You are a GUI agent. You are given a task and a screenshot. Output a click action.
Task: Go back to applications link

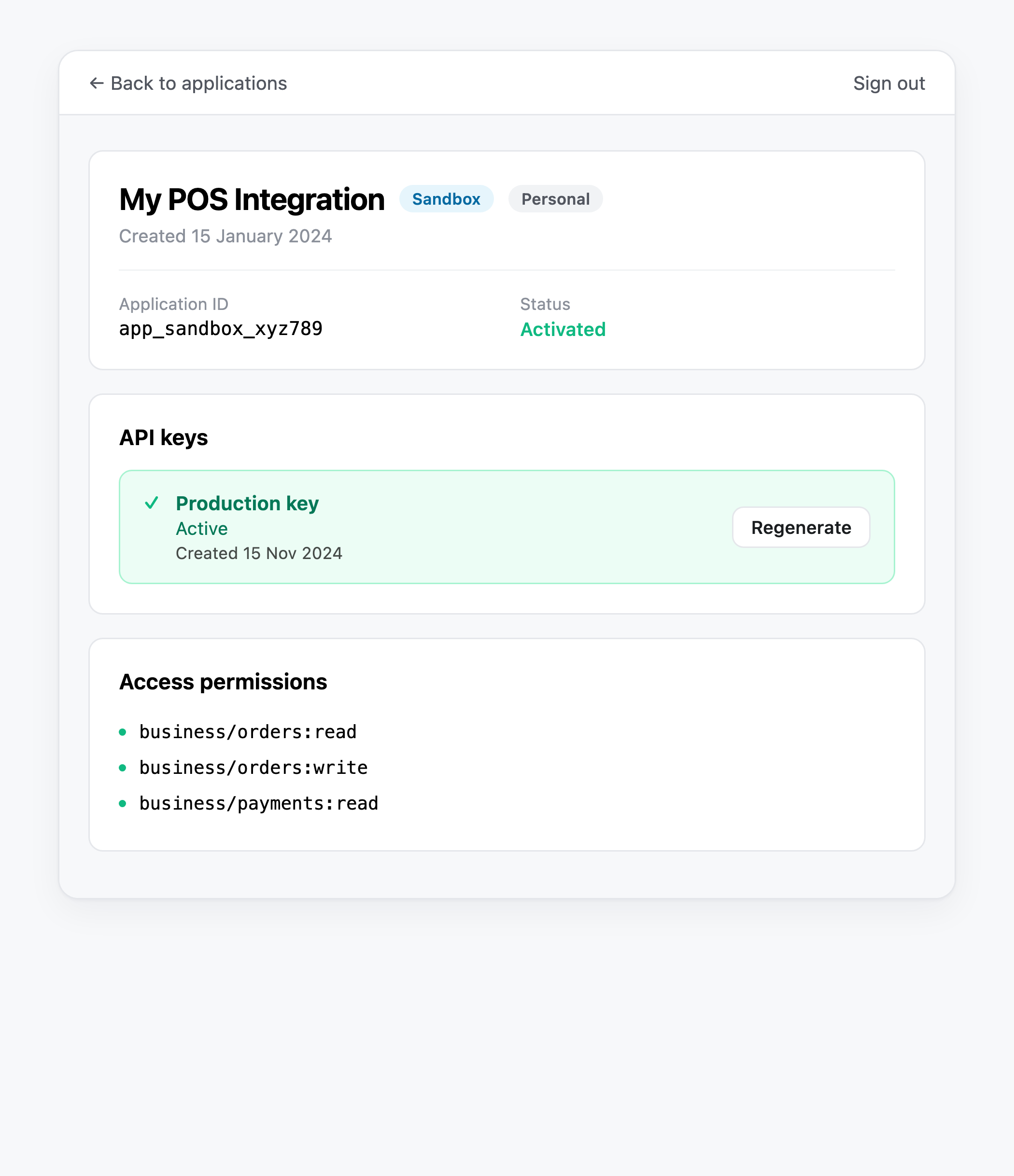click(x=188, y=84)
